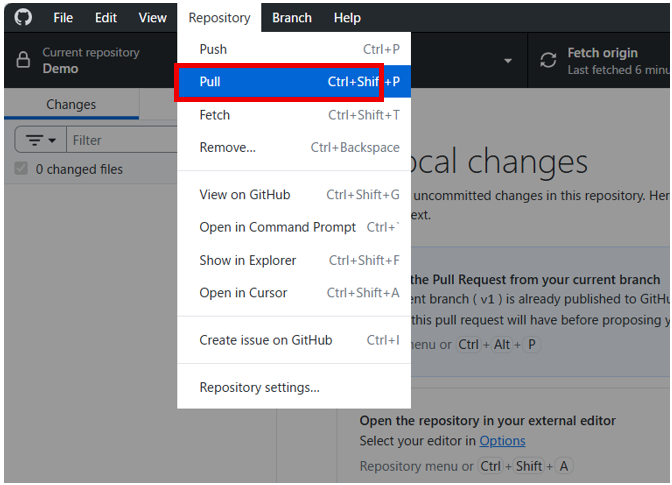The image size is (672, 485).
Task: Click the GitHub logo icon
Action: (23, 18)
